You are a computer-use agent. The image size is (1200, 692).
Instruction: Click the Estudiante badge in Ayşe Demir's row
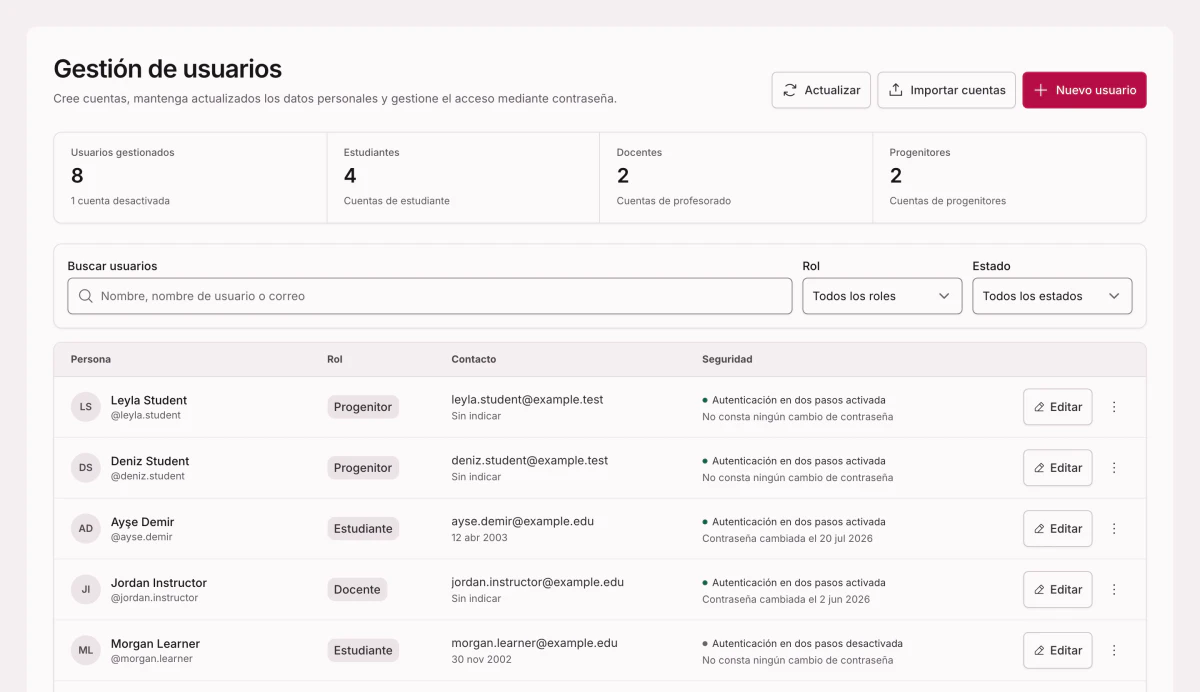[363, 529]
